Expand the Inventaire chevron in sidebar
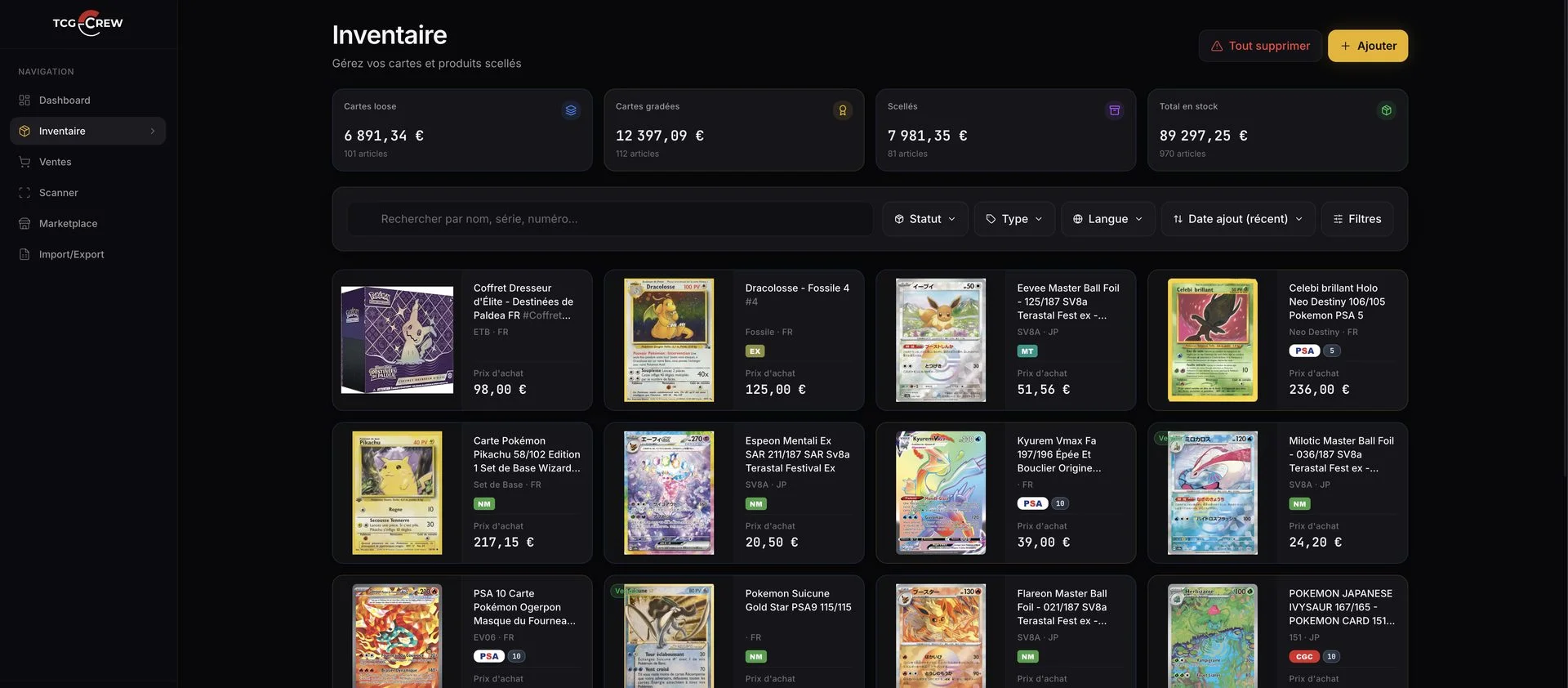The image size is (1568, 688). coord(153,131)
